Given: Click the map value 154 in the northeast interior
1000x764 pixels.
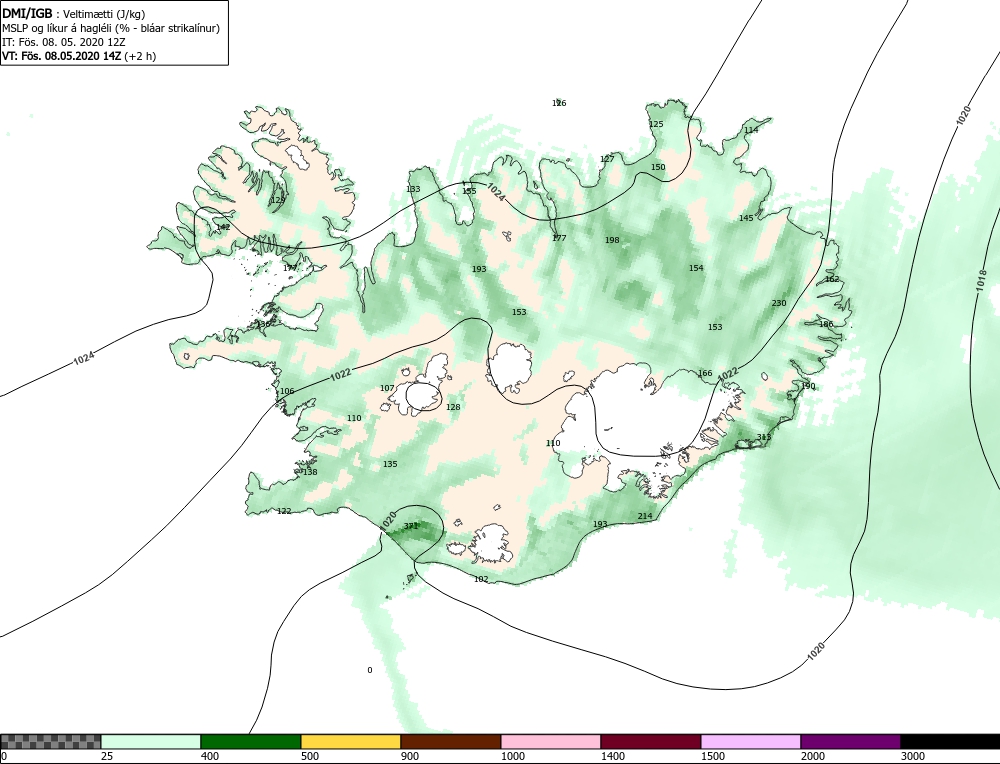Looking at the screenshot, I should (696, 268).
